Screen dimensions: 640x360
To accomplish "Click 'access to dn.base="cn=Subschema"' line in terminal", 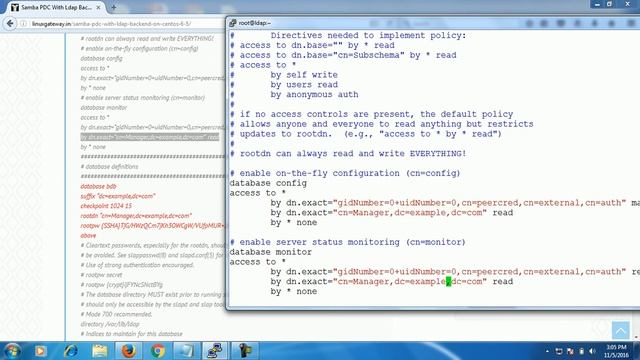I will coord(343,55).
